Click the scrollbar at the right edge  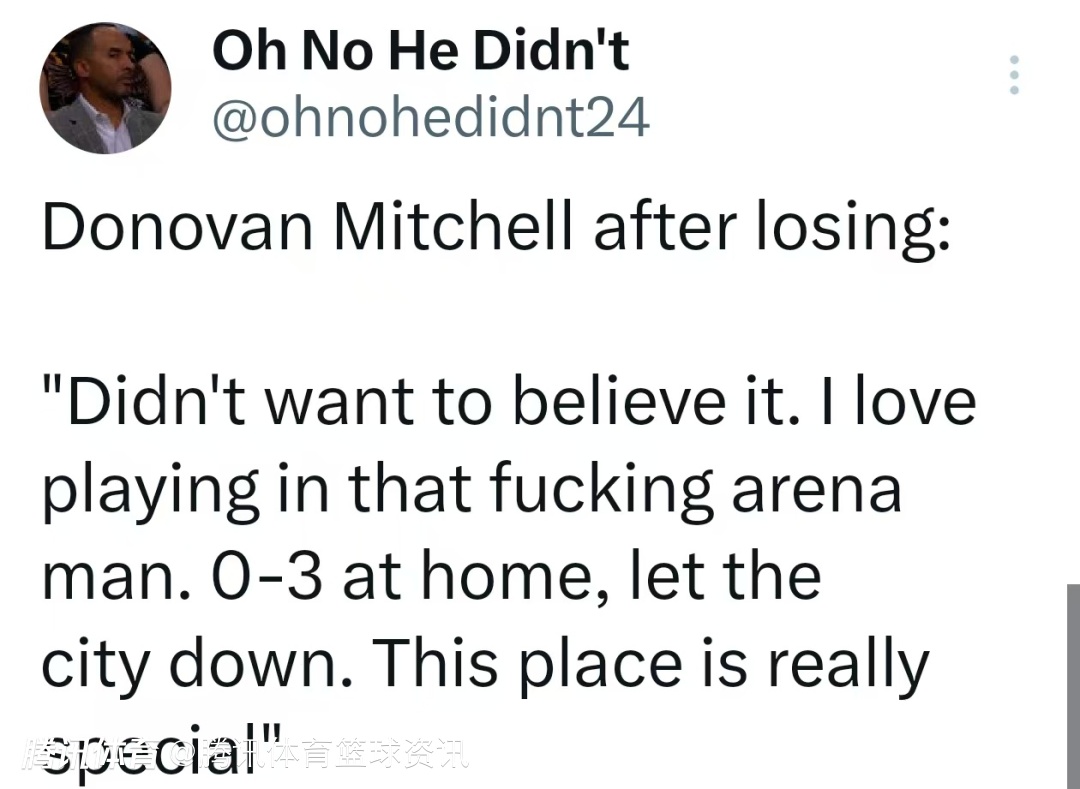pos(1073,686)
